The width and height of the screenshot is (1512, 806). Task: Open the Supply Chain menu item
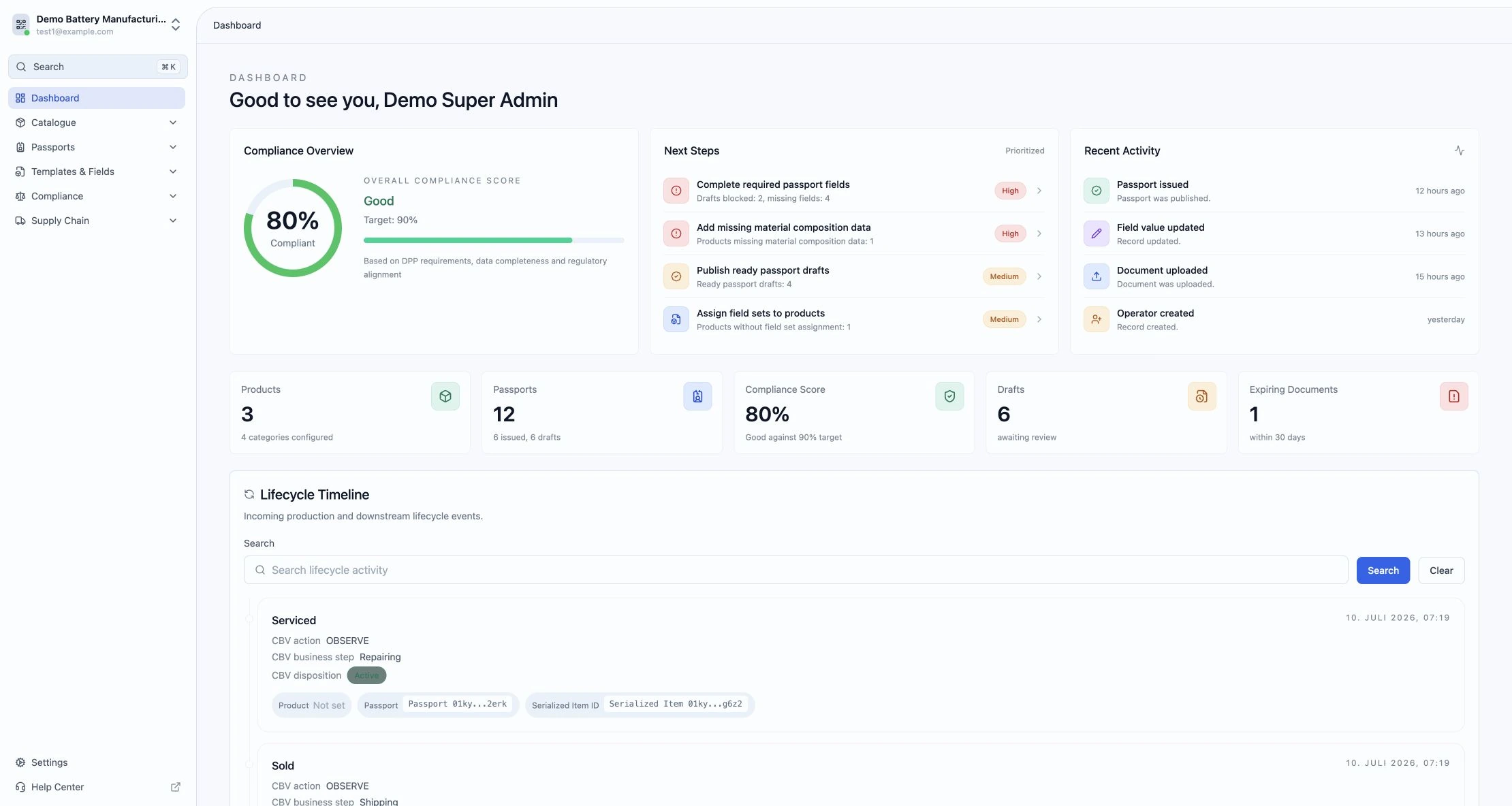pos(97,221)
